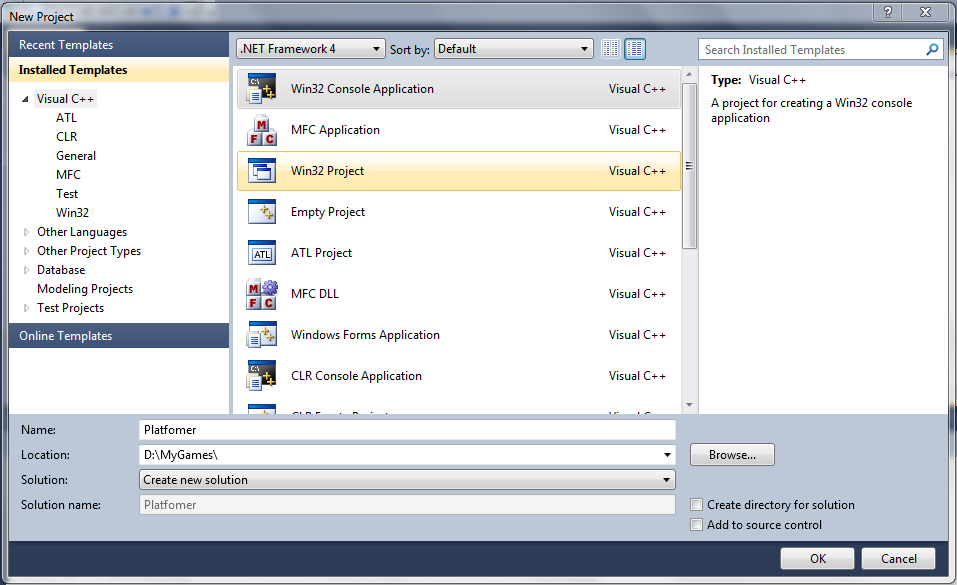Viewport: 957px width, 585px height.
Task: Open the .NET Framework 4 dropdown
Action: 311,49
